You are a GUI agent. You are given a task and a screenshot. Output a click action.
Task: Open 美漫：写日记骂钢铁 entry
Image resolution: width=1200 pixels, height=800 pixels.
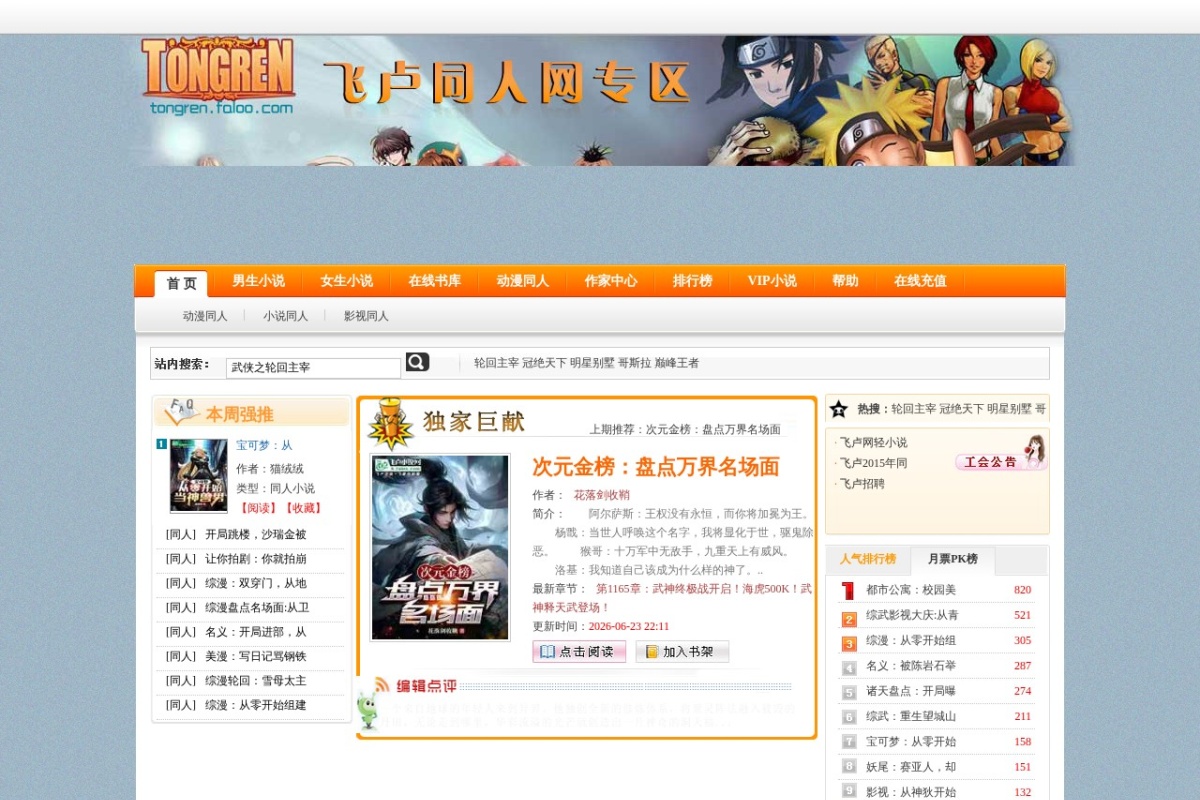click(256, 656)
